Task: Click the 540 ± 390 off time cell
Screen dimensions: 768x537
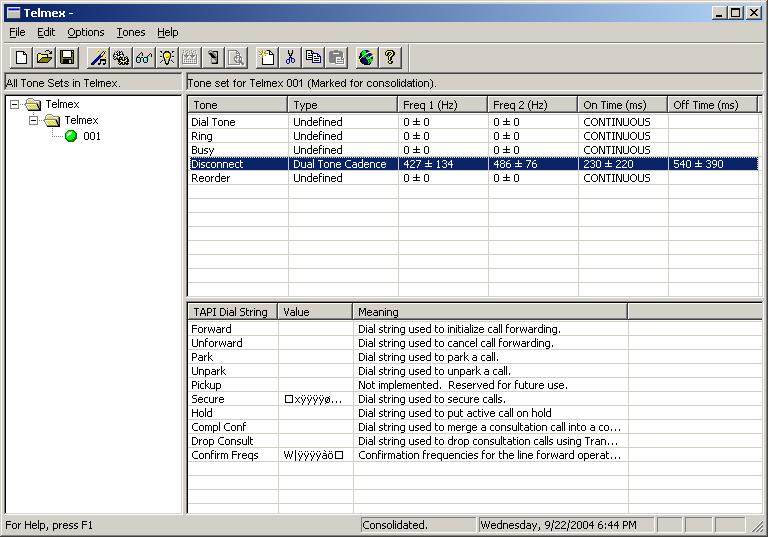Action: pyautogui.click(x=714, y=164)
